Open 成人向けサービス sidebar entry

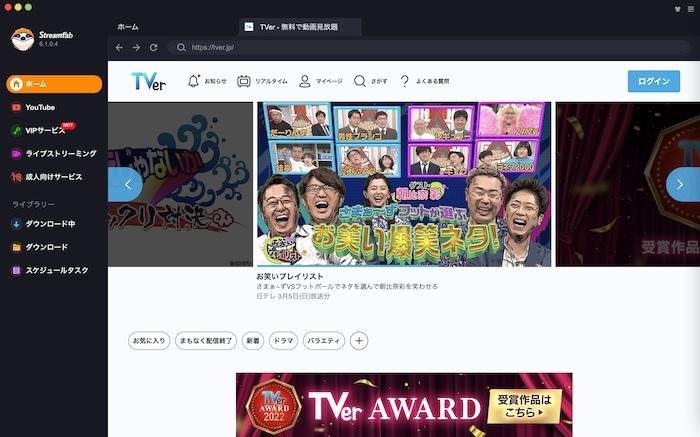click(54, 177)
